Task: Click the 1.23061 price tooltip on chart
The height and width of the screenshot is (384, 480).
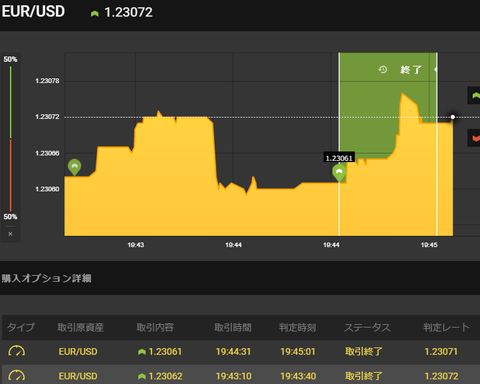Action: 339,158
